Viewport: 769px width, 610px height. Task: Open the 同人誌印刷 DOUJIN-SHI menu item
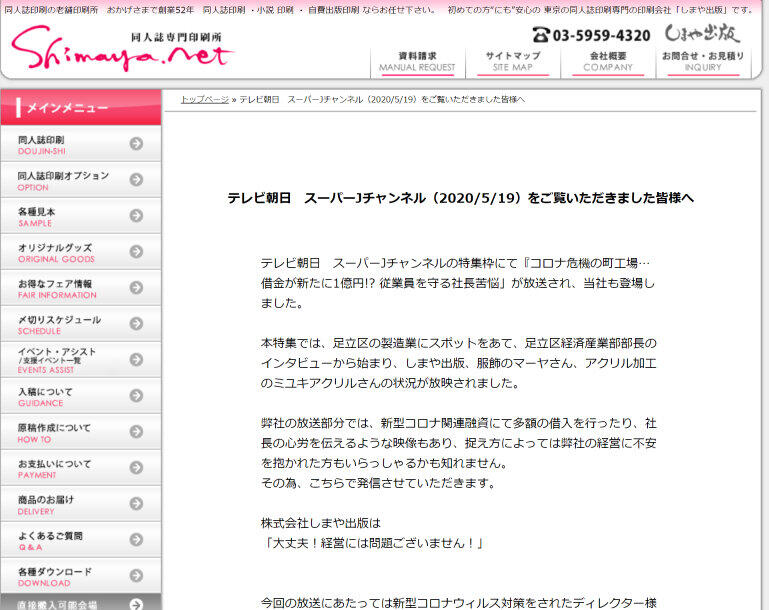(81, 144)
